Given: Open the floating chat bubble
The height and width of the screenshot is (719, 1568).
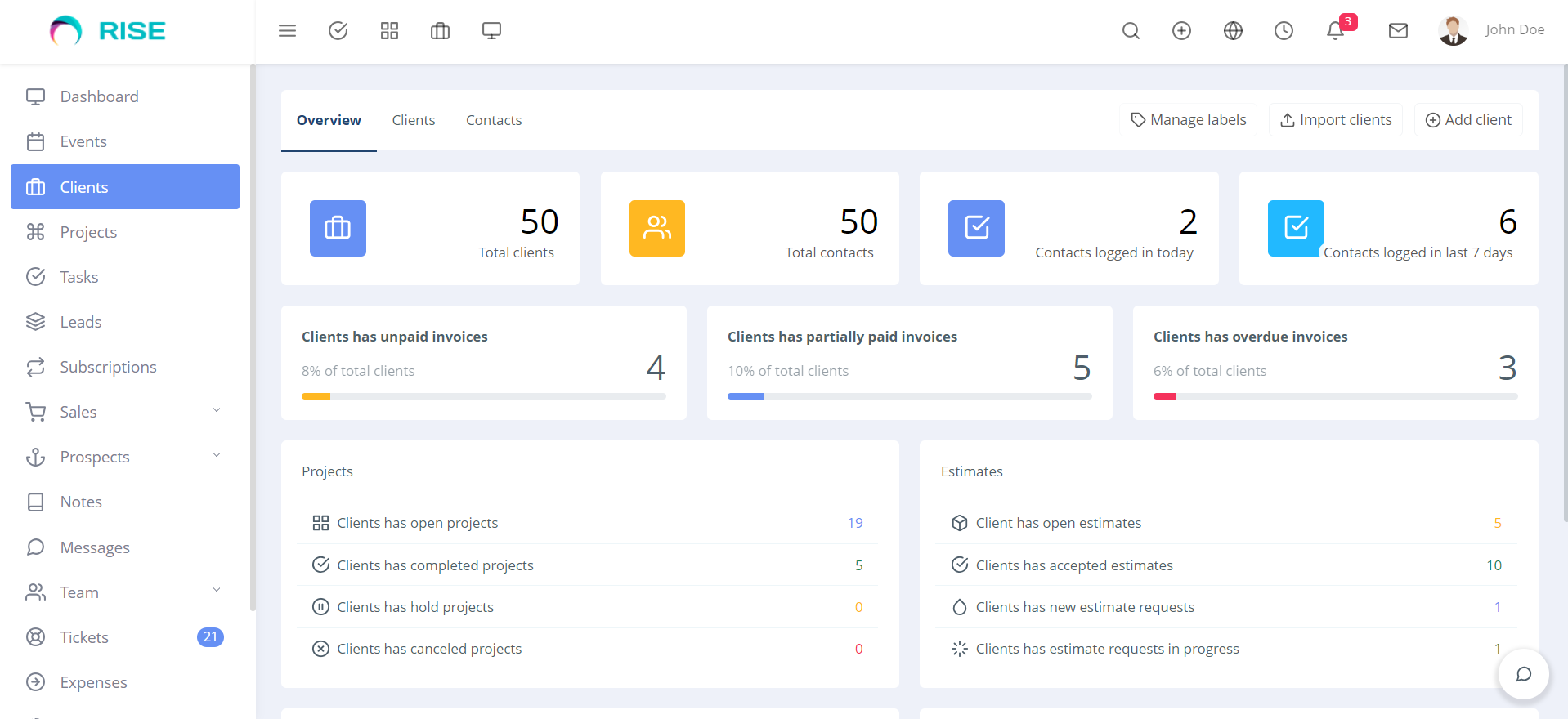Looking at the screenshot, I should [1523, 674].
